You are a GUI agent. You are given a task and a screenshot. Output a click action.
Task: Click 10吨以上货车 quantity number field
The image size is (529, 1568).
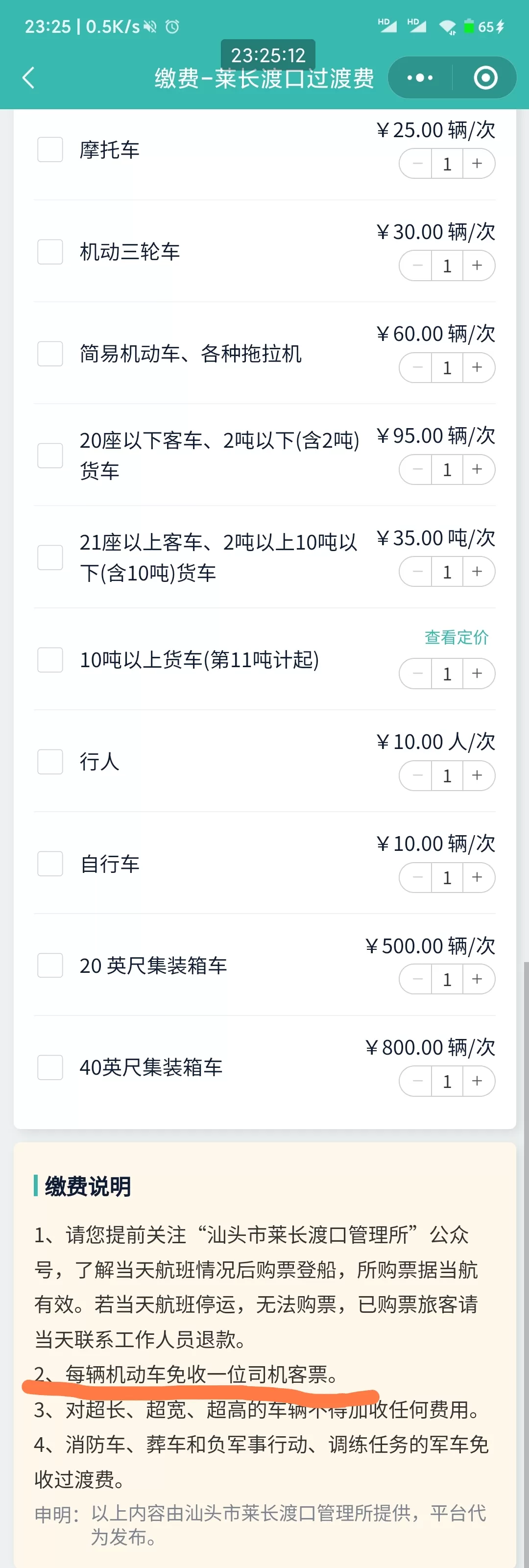click(447, 674)
